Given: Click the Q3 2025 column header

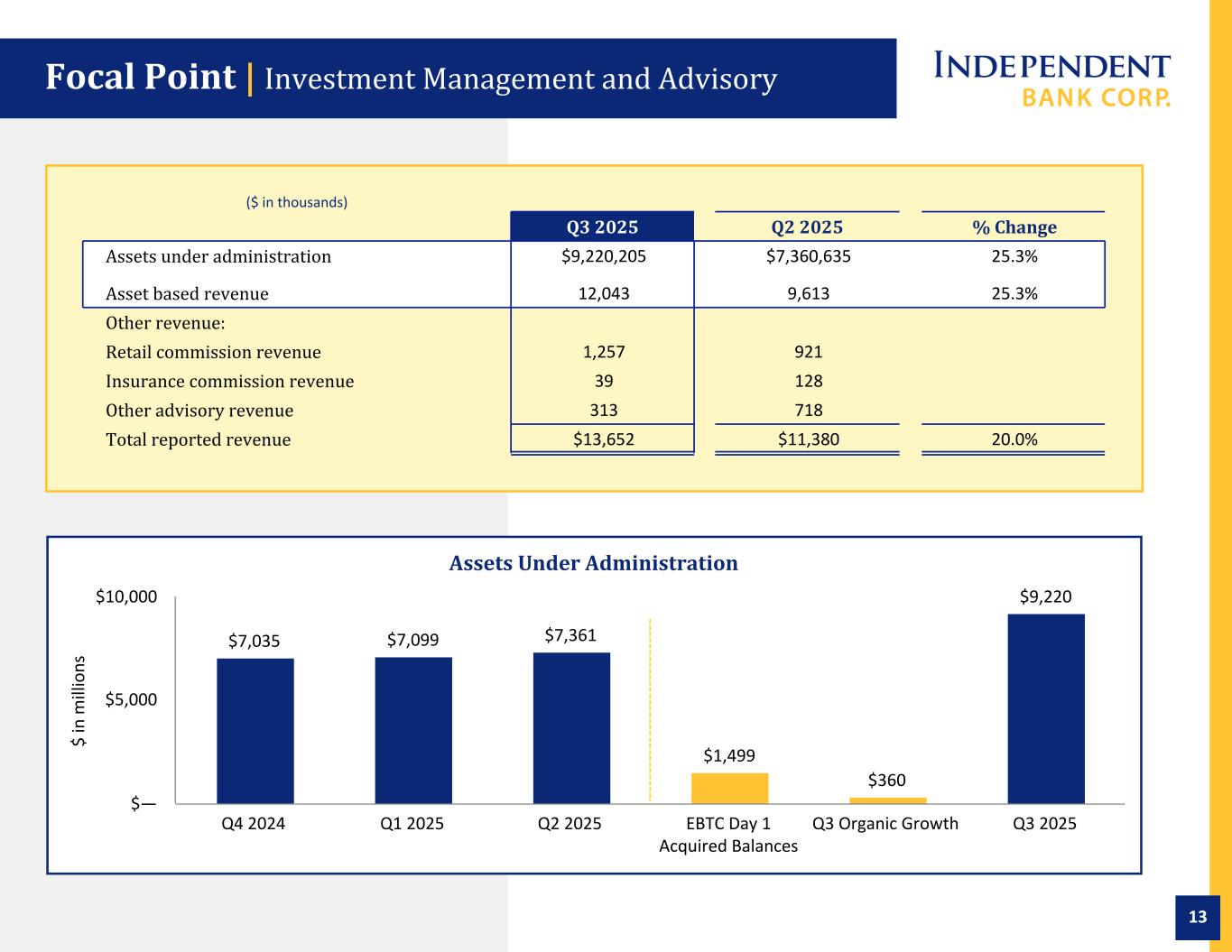Looking at the screenshot, I should click(x=602, y=226).
